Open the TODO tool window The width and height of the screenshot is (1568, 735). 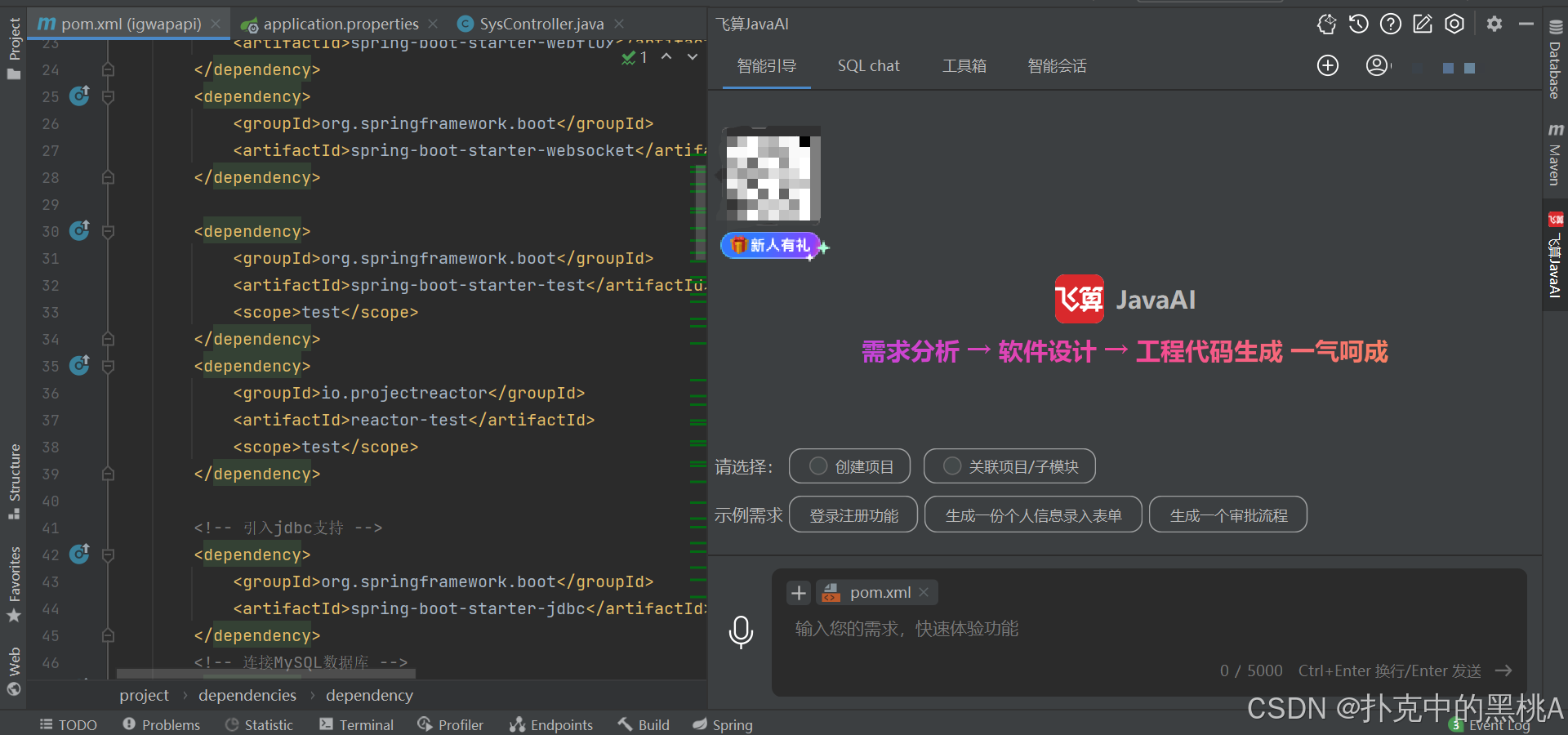pos(69,724)
